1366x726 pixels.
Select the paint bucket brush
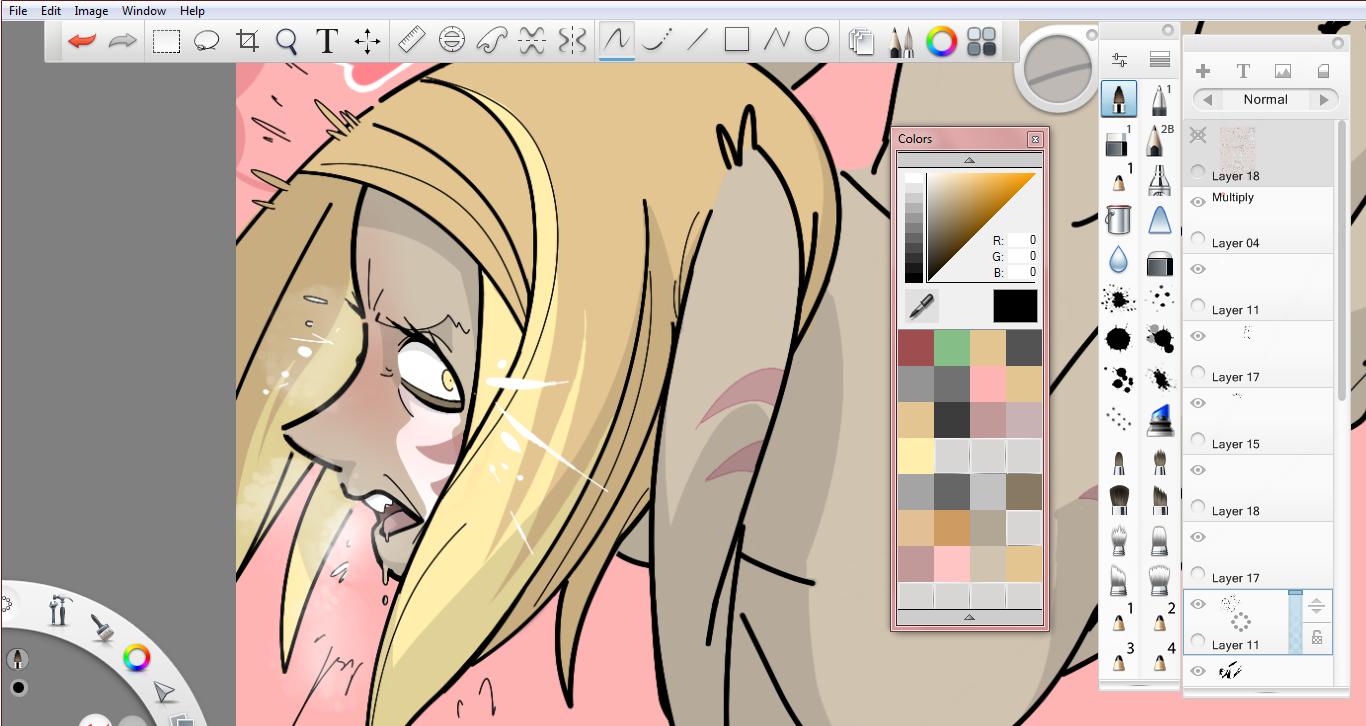tap(1119, 219)
